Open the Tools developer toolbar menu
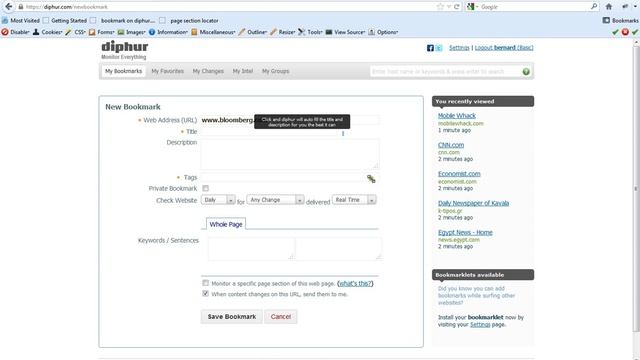Image resolution: width=640 pixels, height=360 pixels. click(310, 32)
